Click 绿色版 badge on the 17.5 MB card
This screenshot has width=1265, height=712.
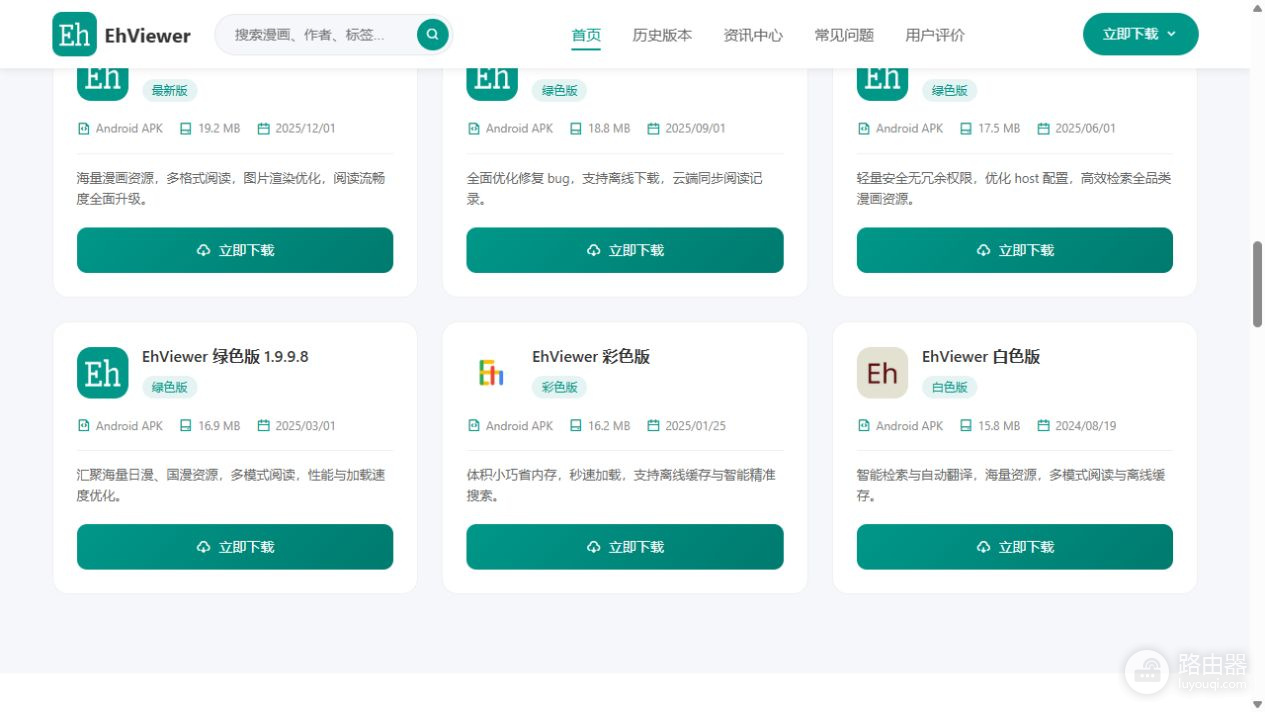(x=949, y=90)
